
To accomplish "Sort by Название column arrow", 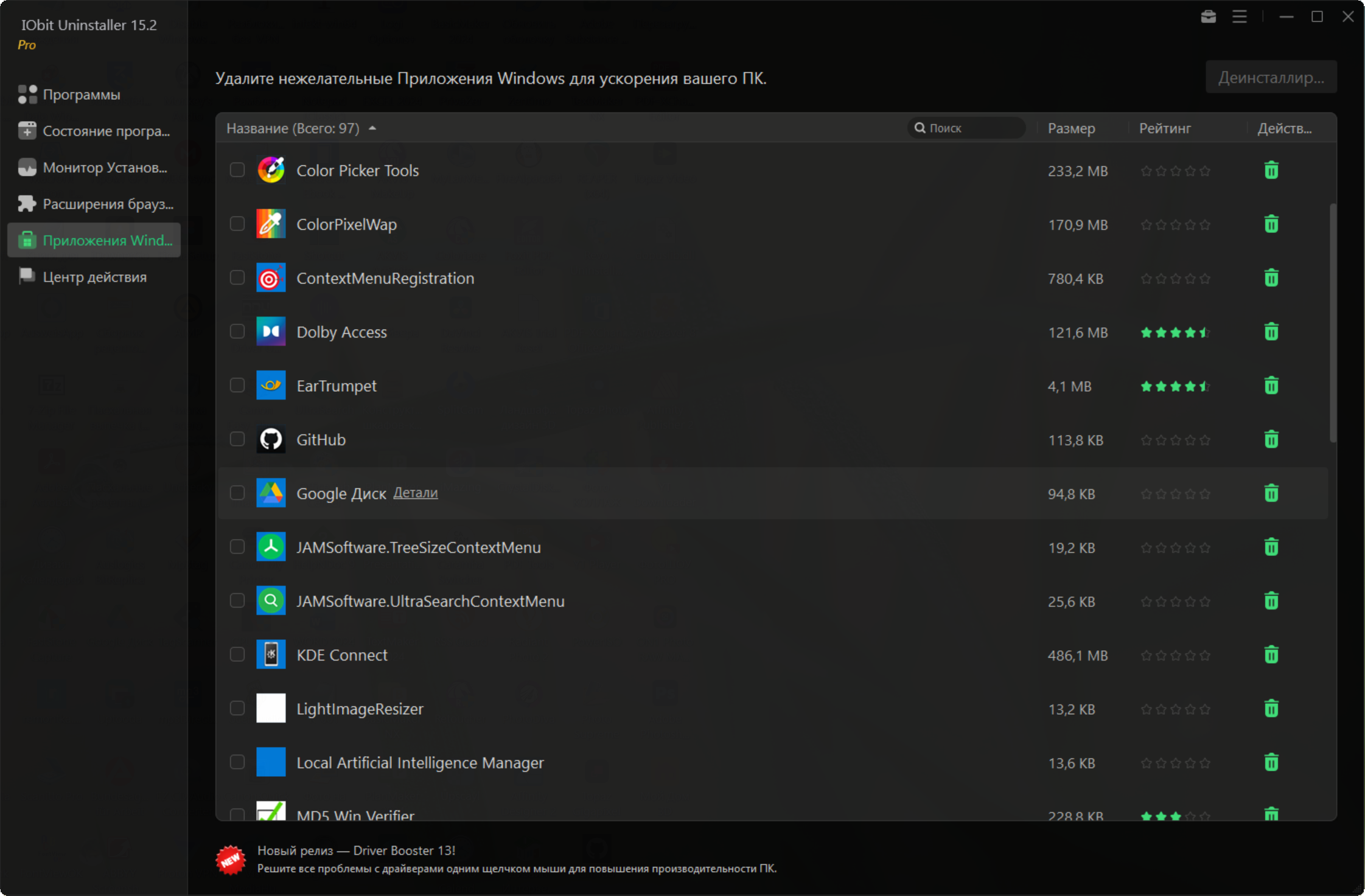I will [x=372, y=128].
